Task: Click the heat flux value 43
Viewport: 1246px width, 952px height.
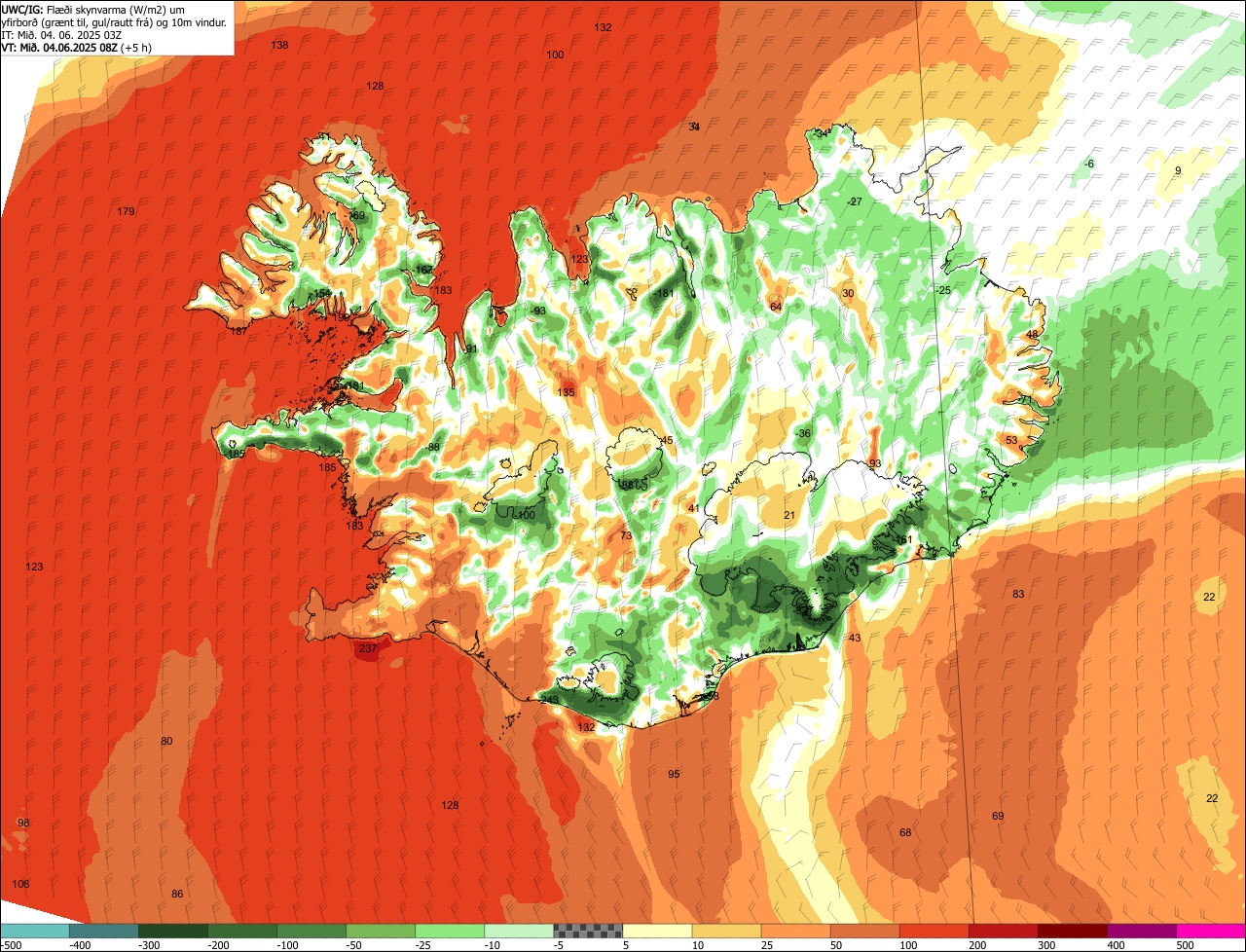Action: tap(855, 639)
